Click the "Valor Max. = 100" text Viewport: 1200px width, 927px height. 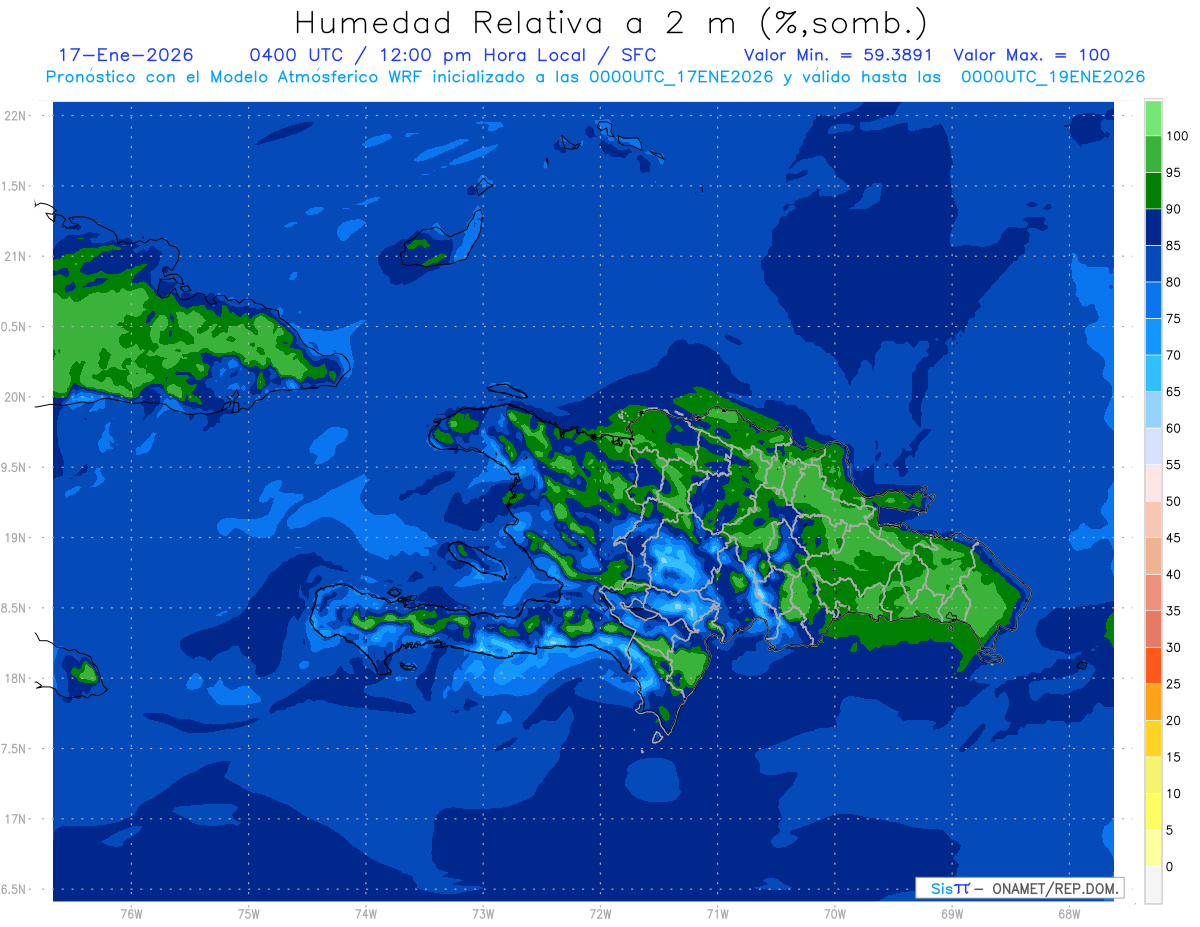[x=1031, y=55]
